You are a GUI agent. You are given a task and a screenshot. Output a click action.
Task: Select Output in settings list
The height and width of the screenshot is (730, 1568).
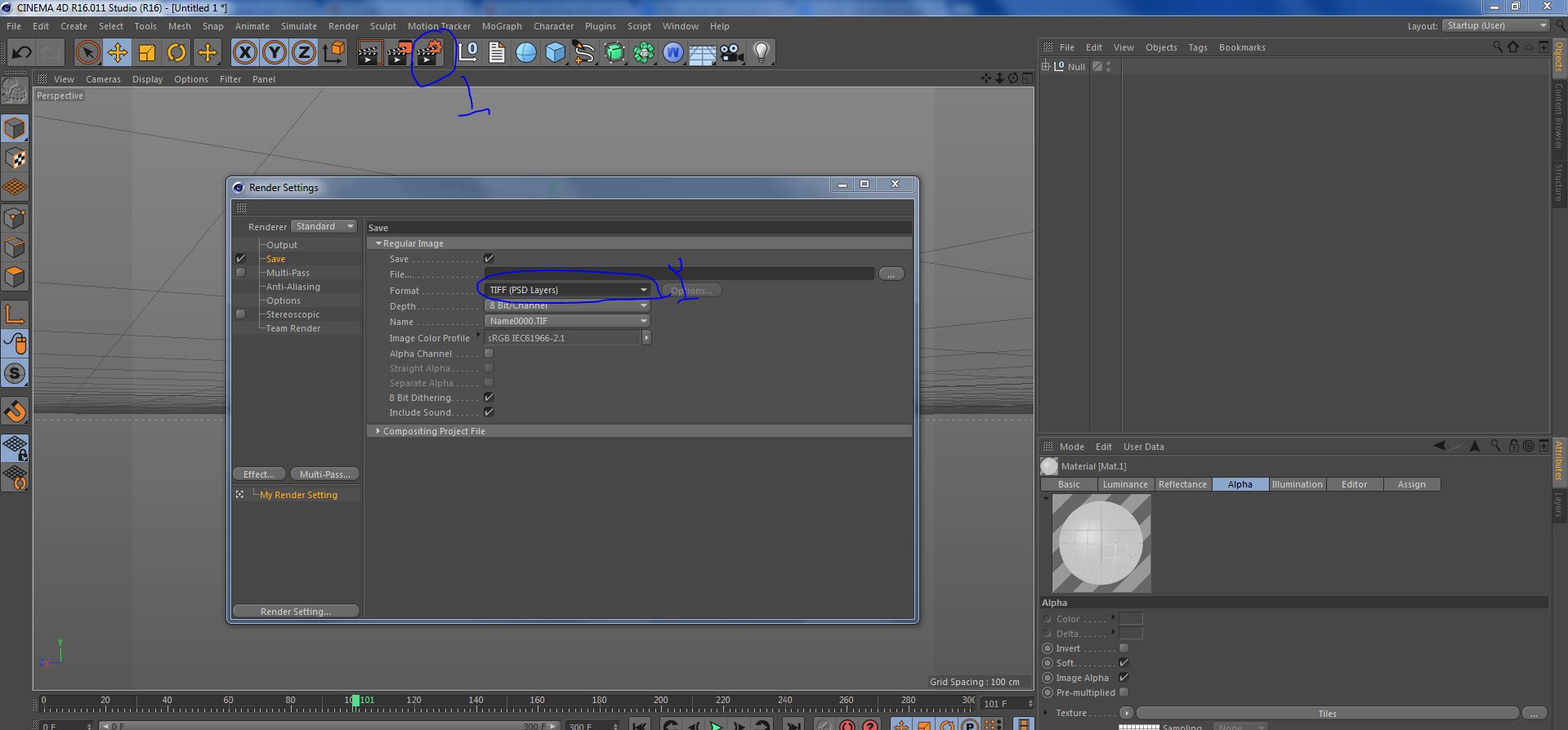(x=282, y=245)
